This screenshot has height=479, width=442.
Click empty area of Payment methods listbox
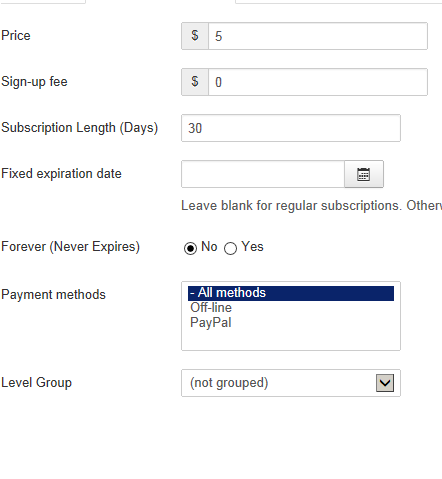pos(291,339)
